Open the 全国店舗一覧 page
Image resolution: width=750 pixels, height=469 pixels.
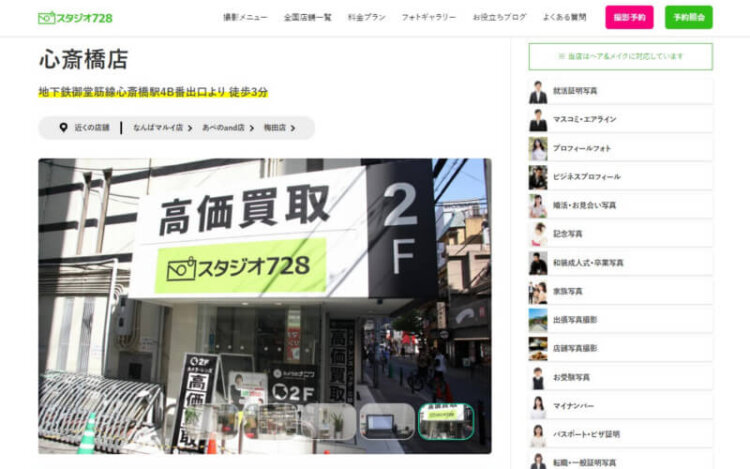pos(308,17)
